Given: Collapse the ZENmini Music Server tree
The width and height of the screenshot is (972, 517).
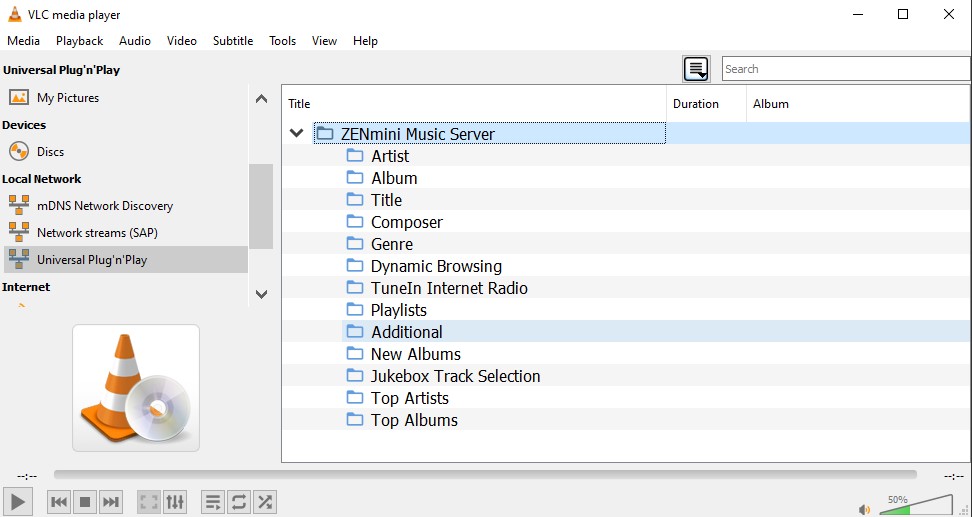Looking at the screenshot, I should coord(297,133).
